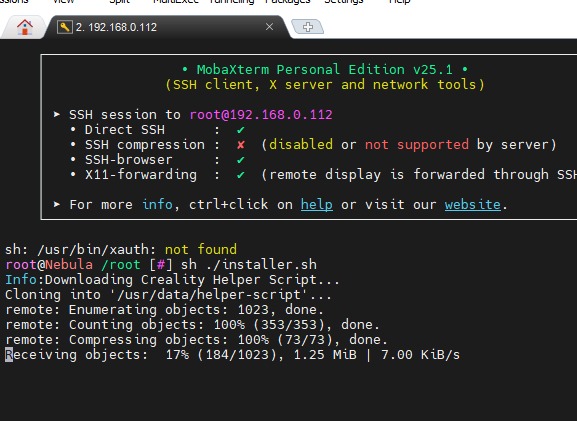The height and width of the screenshot is (421, 577).
Task: Click '(SSH client, X server and network tools)' subtitle
Action: (325, 84)
